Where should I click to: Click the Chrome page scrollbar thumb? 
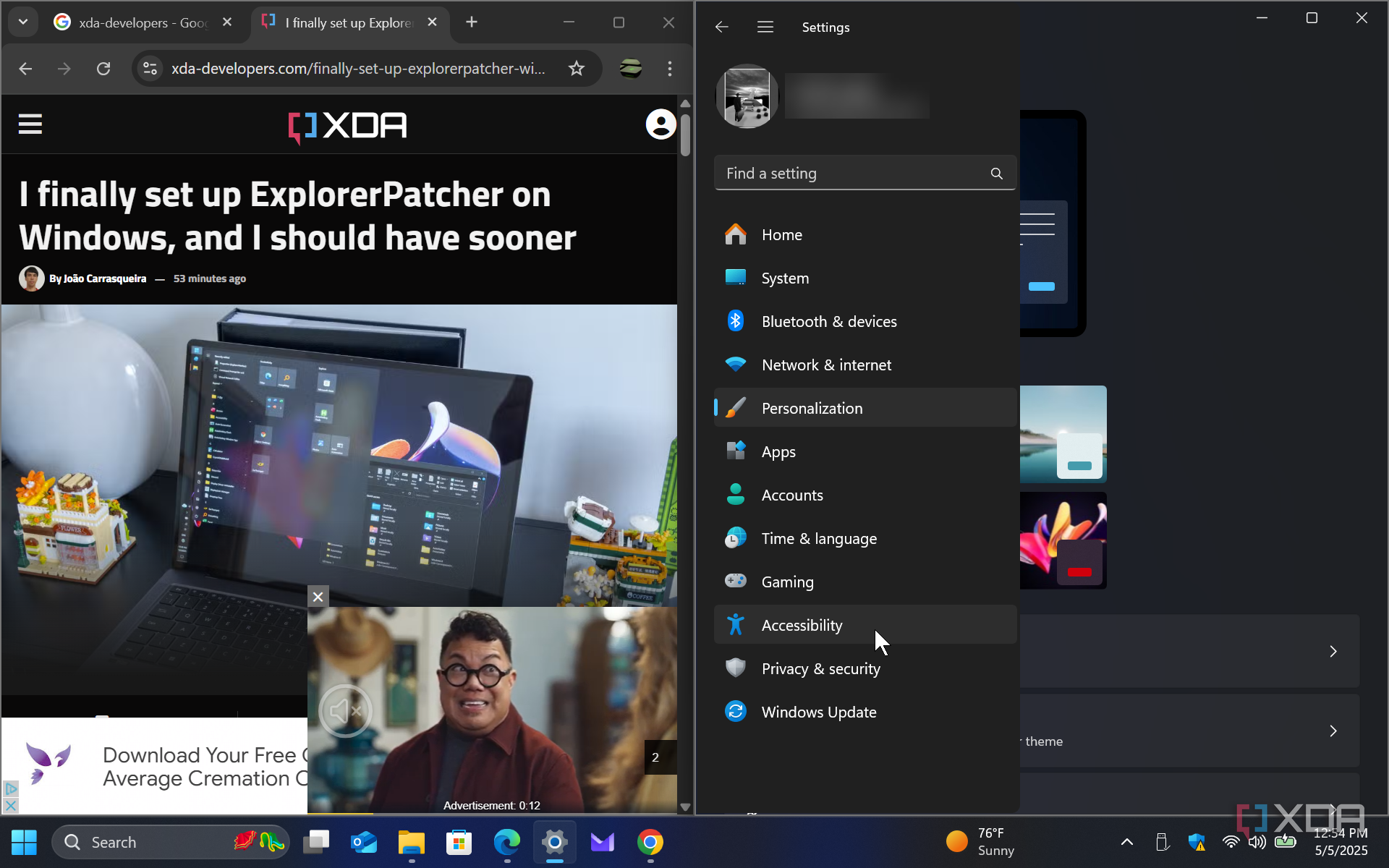[x=685, y=135]
